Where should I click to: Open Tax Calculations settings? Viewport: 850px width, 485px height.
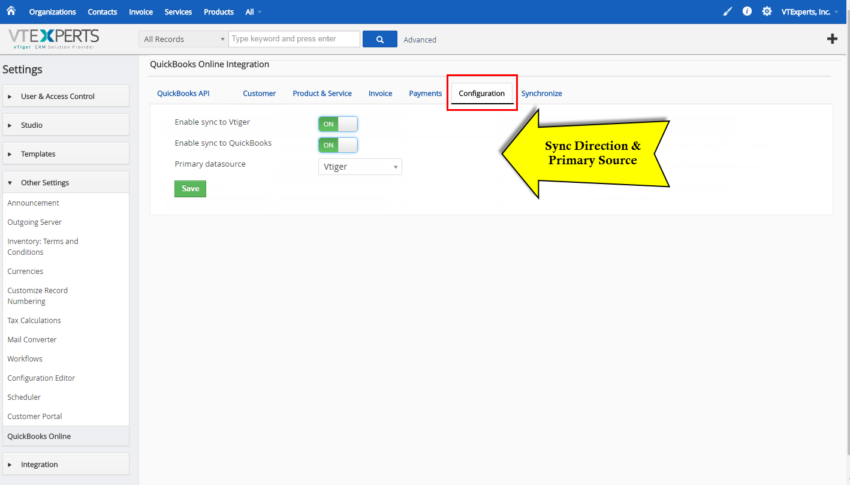[x=34, y=320]
